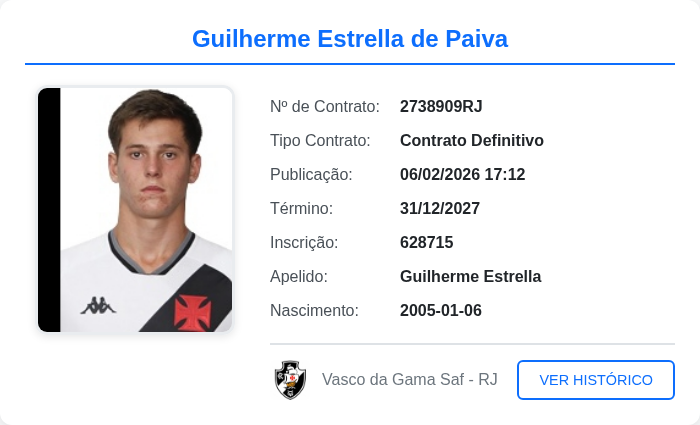This screenshot has width=700, height=425.
Task: Click the Apelido label
Action: 299,276
